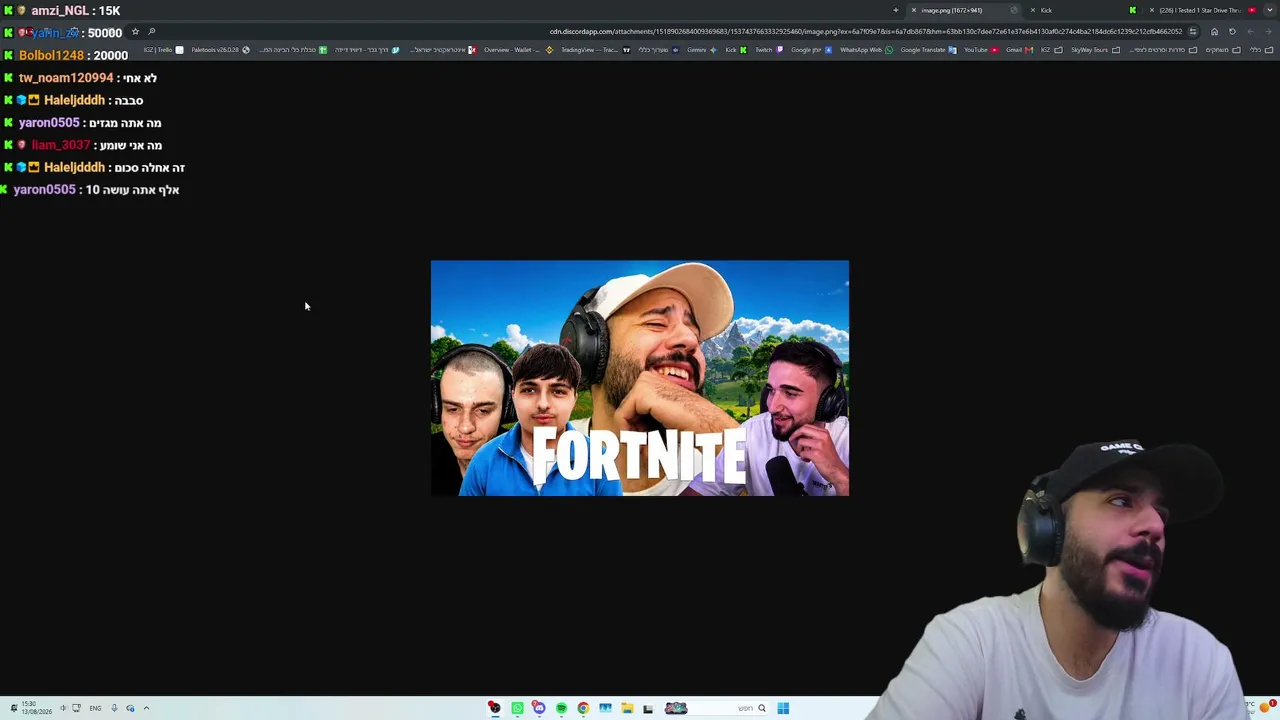Open the Gemini bookmark
1280x720 pixels.
(702, 50)
